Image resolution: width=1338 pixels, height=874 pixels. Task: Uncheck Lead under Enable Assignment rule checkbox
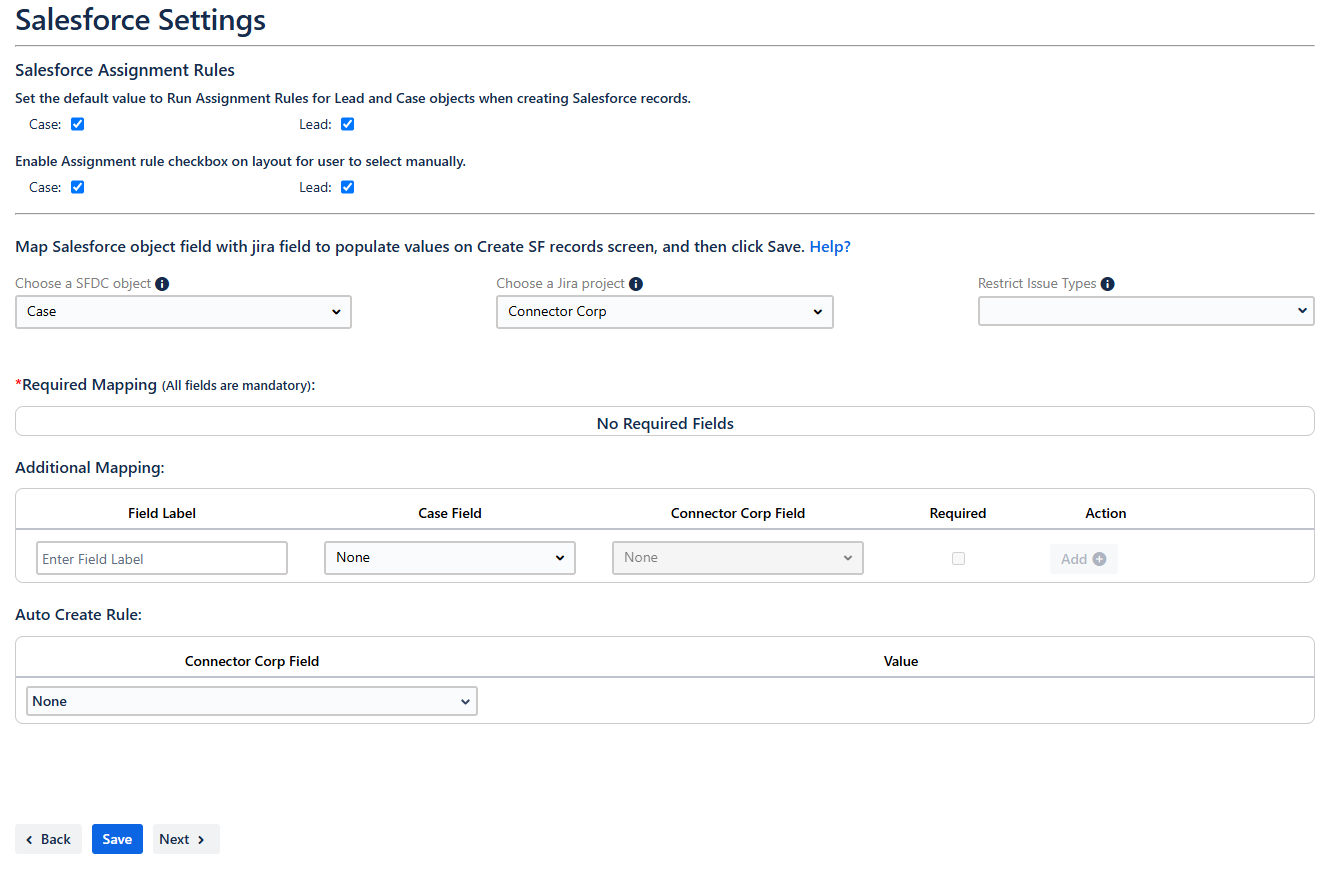pos(347,187)
